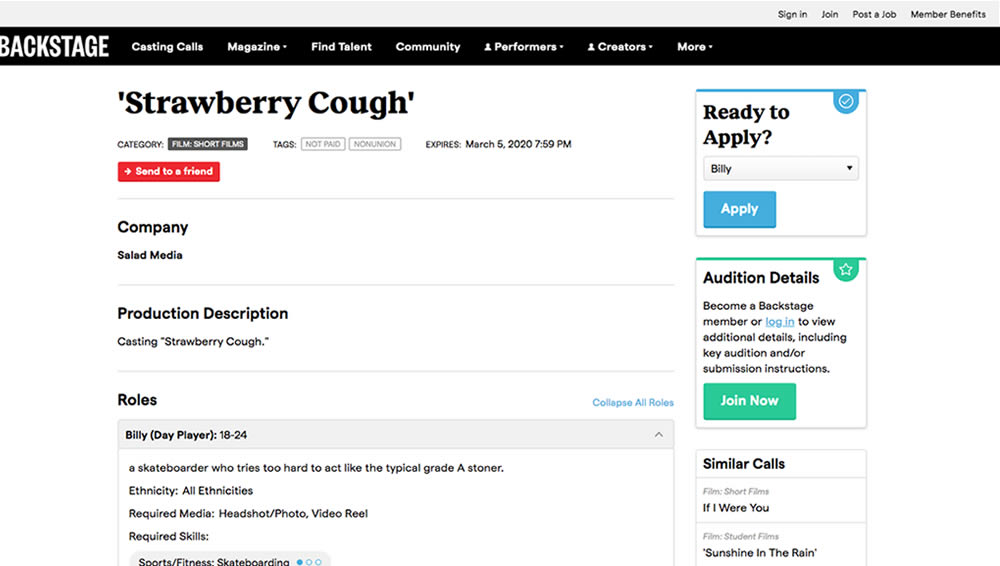The image size is (1000, 566).
Task: Open the Find Talent page
Action: (x=341, y=47)
